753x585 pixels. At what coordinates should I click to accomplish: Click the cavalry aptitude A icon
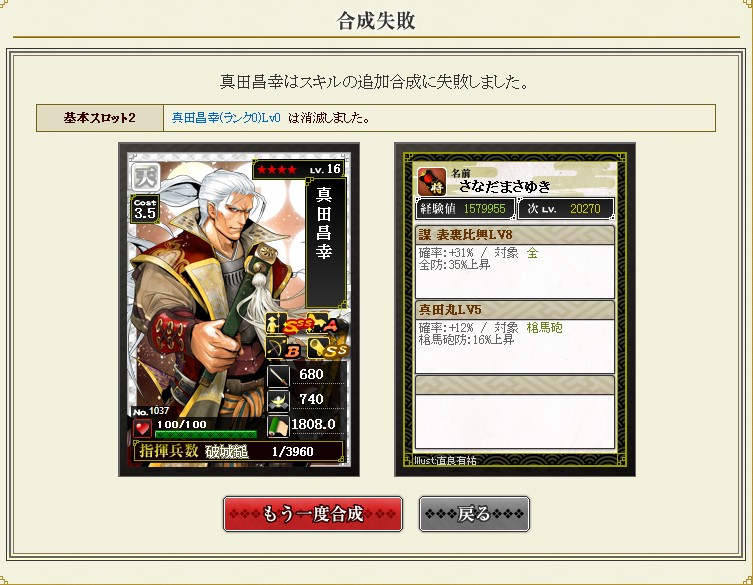(323, 324)
